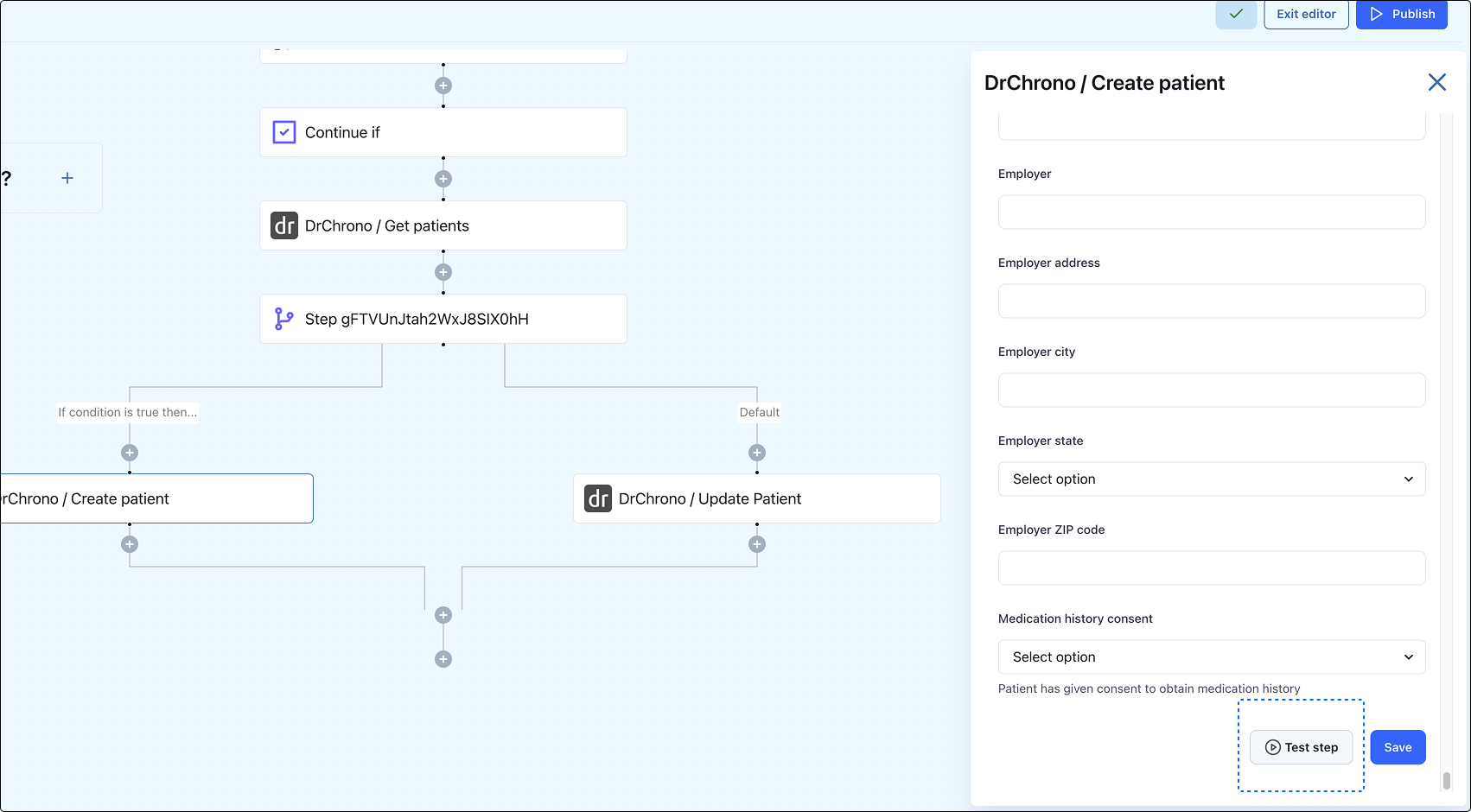Add step above Continue if node
This screenshot has width=1471, height=812.
tap(443, 86)
